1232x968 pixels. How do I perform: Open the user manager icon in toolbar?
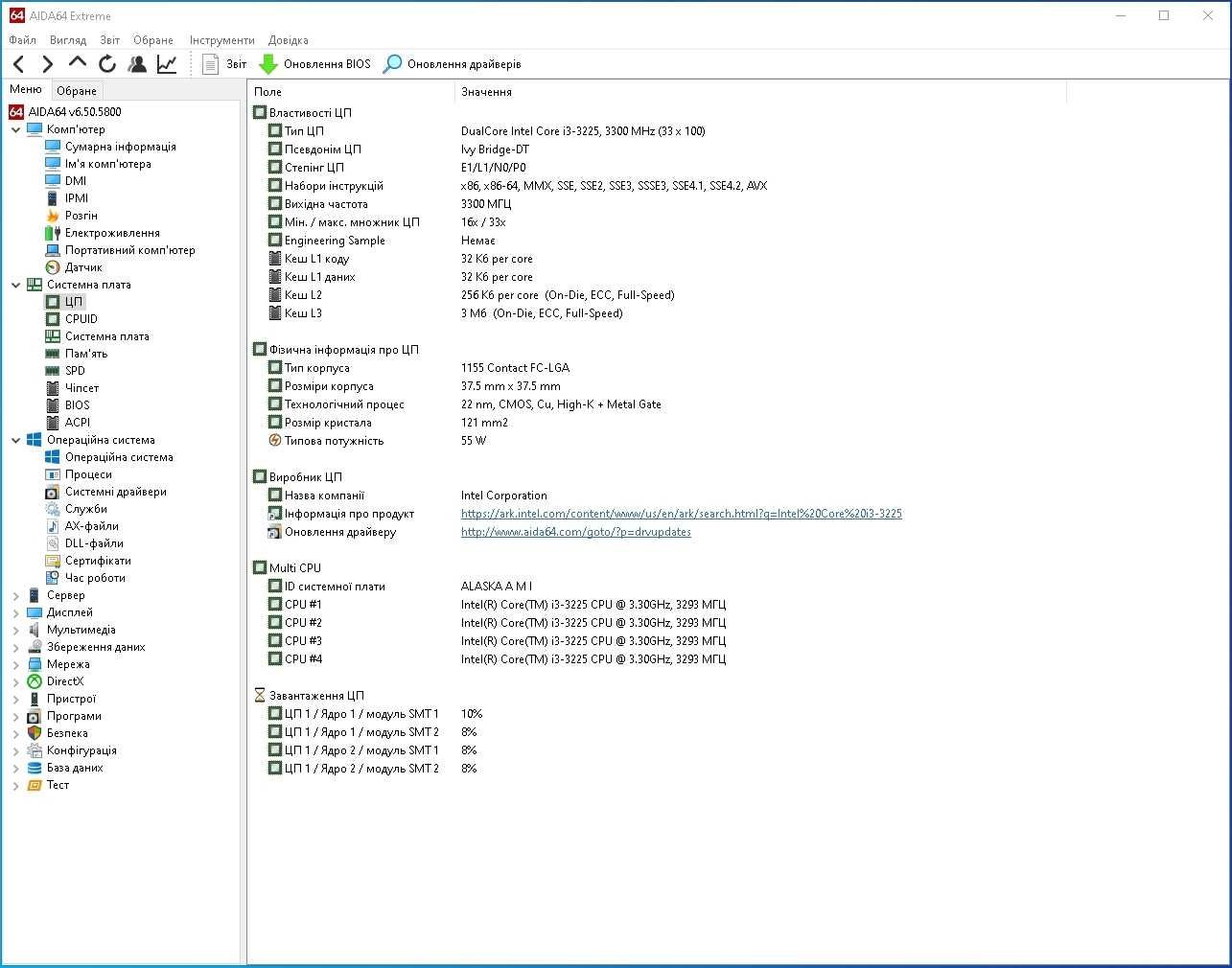[137, 64]
